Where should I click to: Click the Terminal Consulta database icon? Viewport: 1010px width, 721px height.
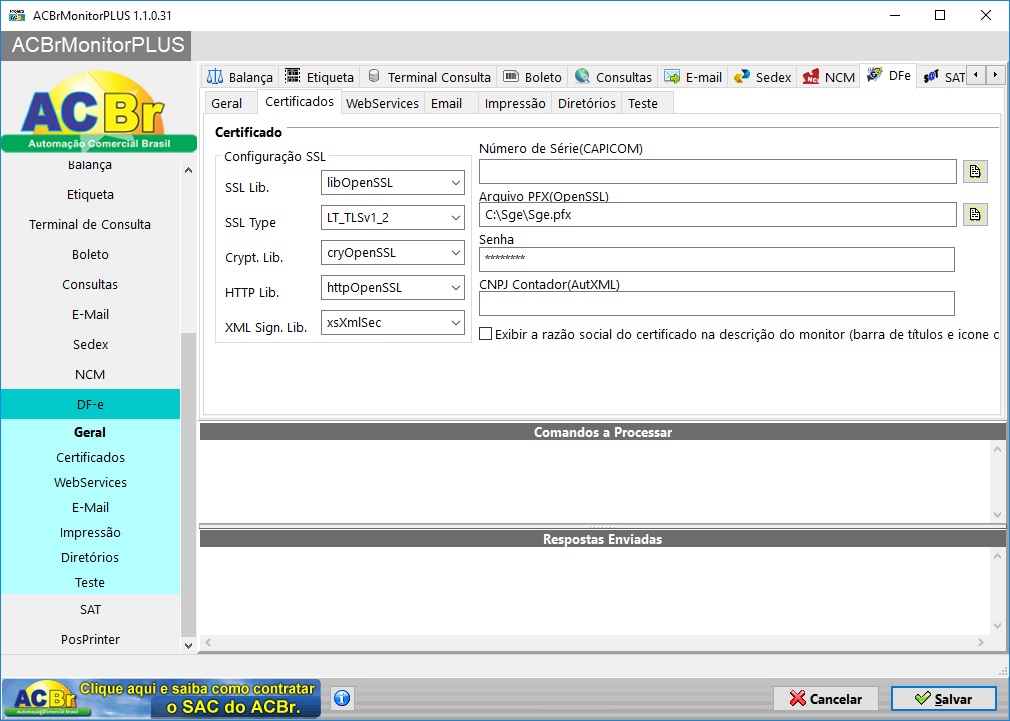click(x=374, y=76)
